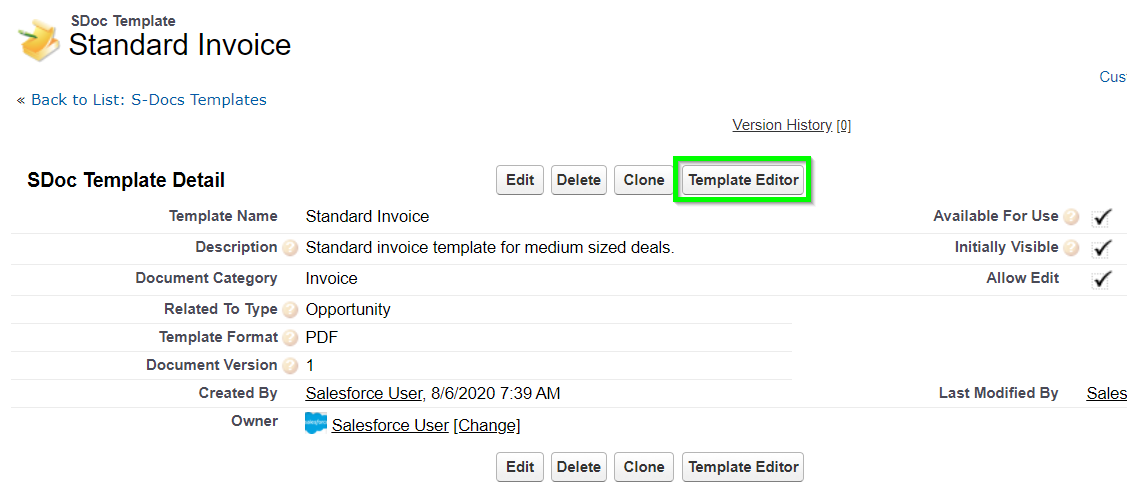Click the Initially Visible help icon
This screenshot has height=492, width=1127.
click(x=1071, y=249)
